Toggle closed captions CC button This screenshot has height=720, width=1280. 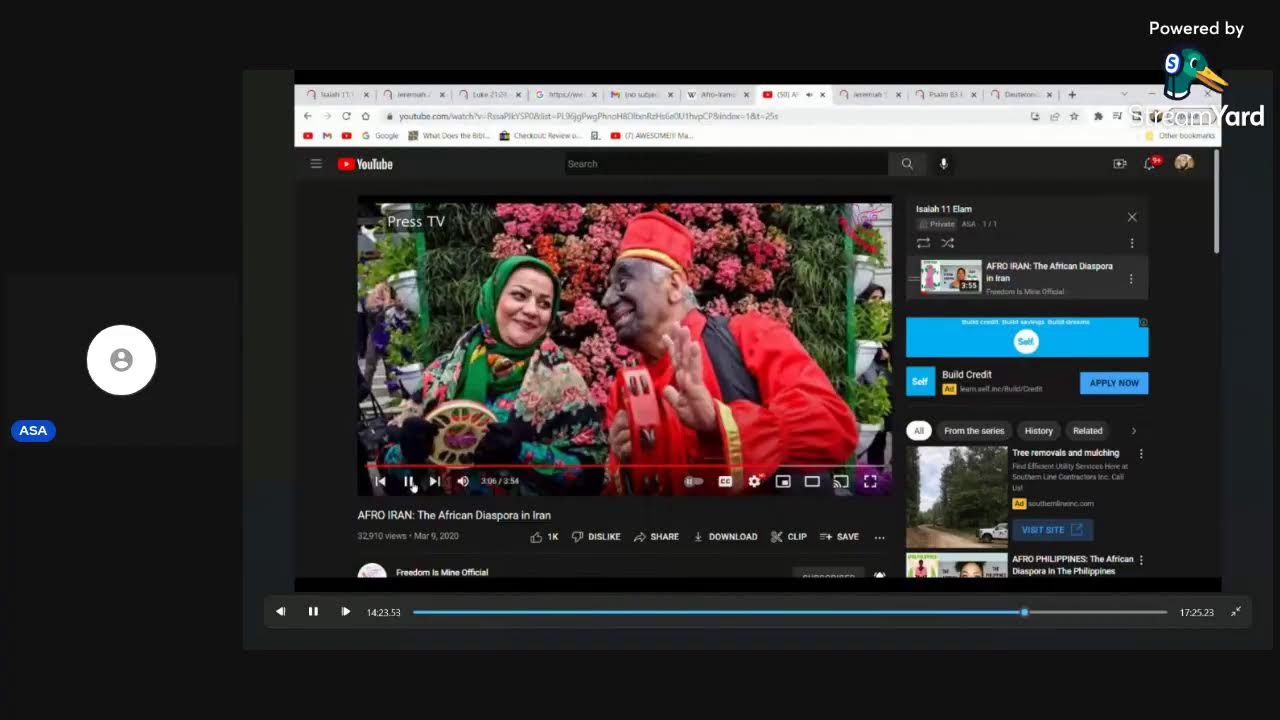pos(725,481)
